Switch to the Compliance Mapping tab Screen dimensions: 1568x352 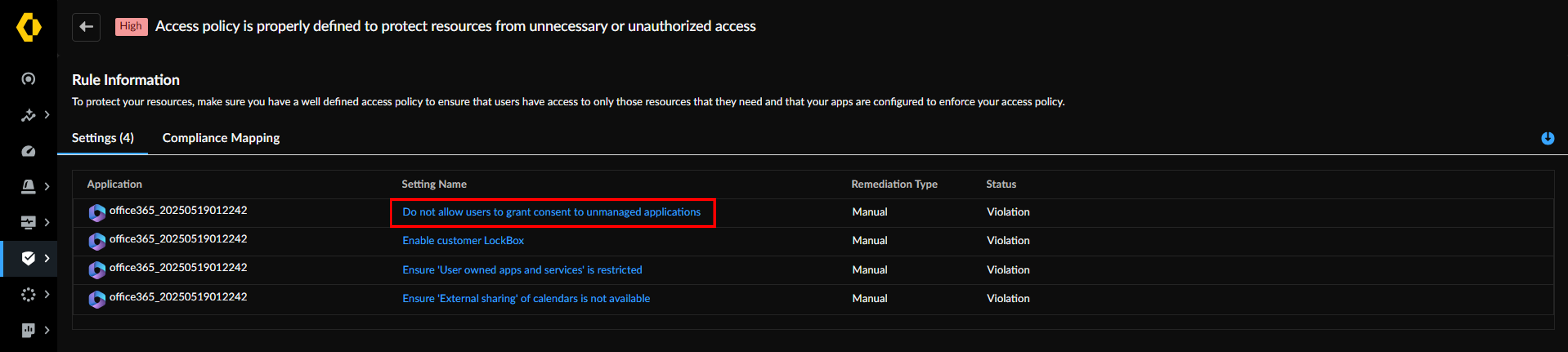pyautogui.click(x=221, y=138)
